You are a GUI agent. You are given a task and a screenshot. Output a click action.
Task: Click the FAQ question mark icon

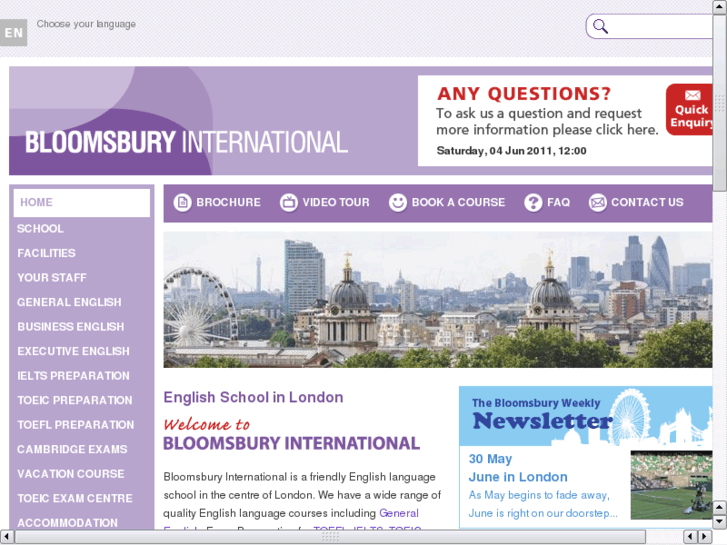[533, 203]
